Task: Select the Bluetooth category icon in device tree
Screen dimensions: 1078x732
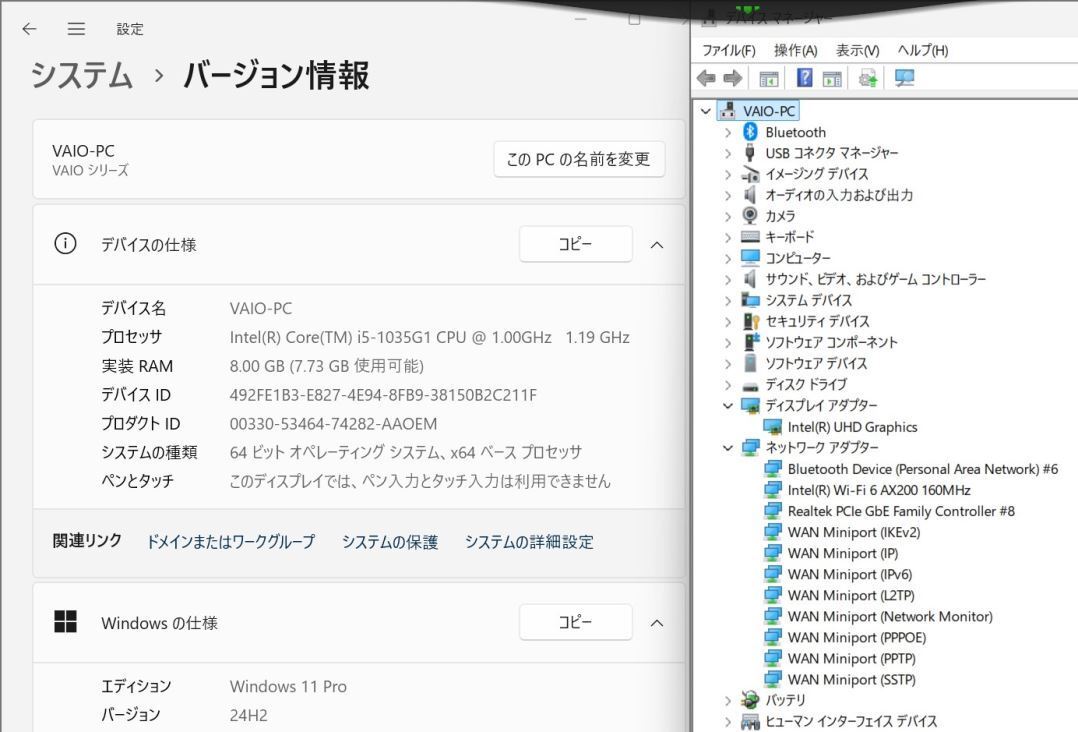Action: [750, 132]
